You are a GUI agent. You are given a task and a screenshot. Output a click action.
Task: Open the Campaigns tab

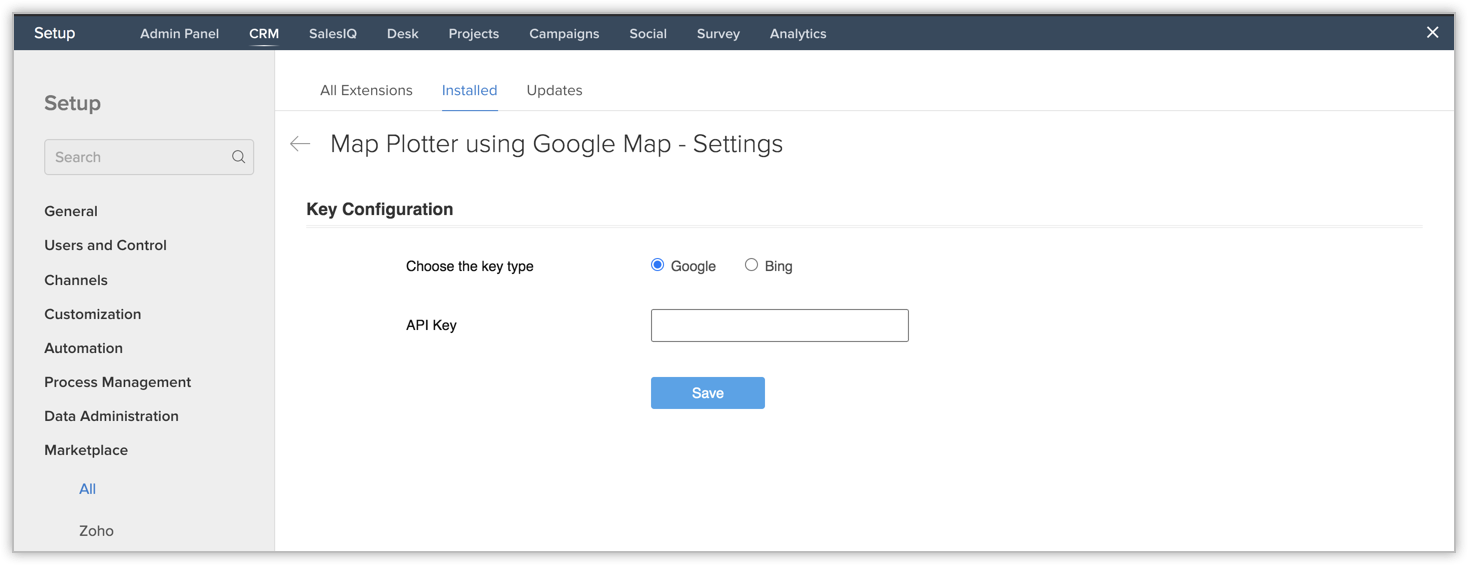(564, 33)
